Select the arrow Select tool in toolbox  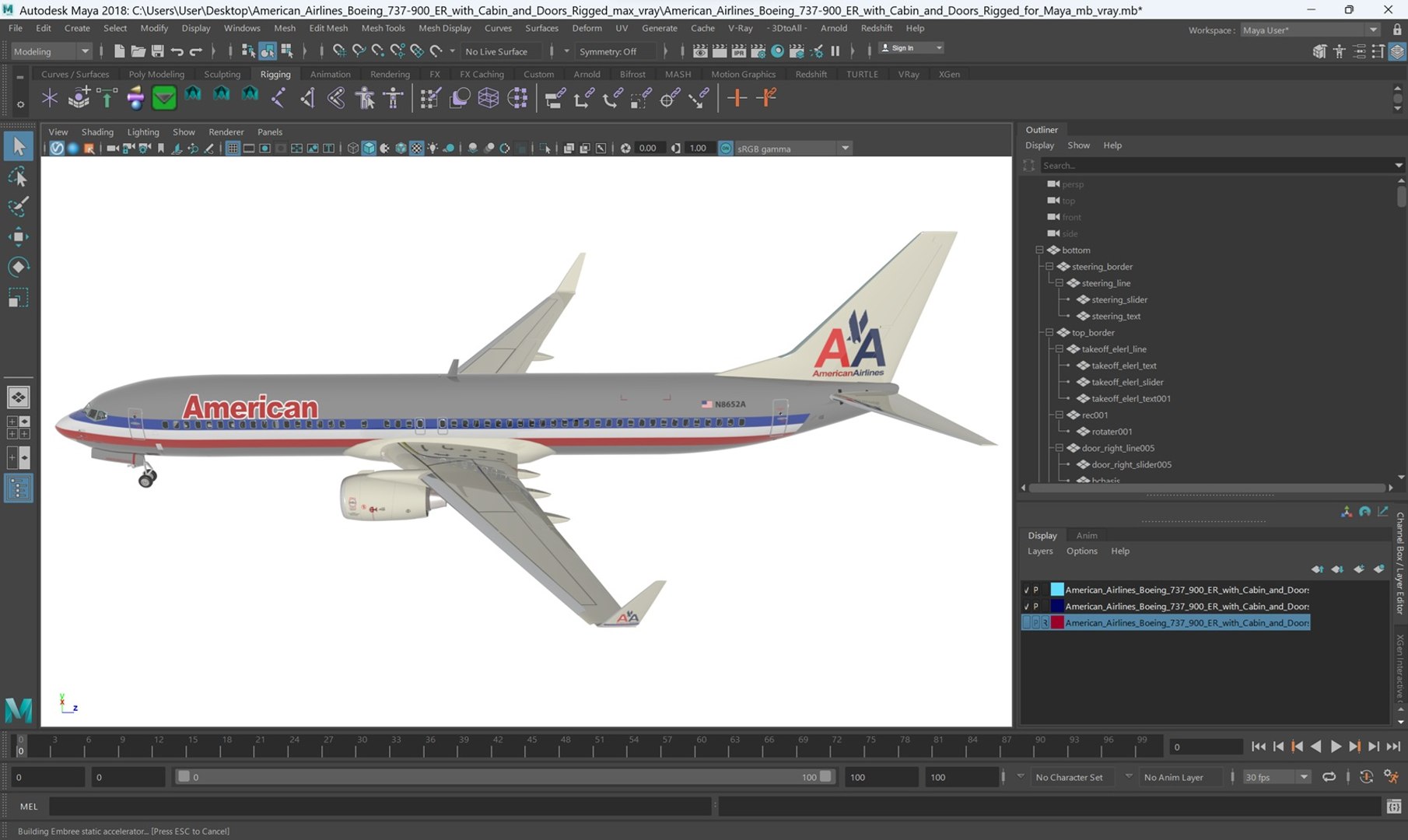(x=19, y=146)
